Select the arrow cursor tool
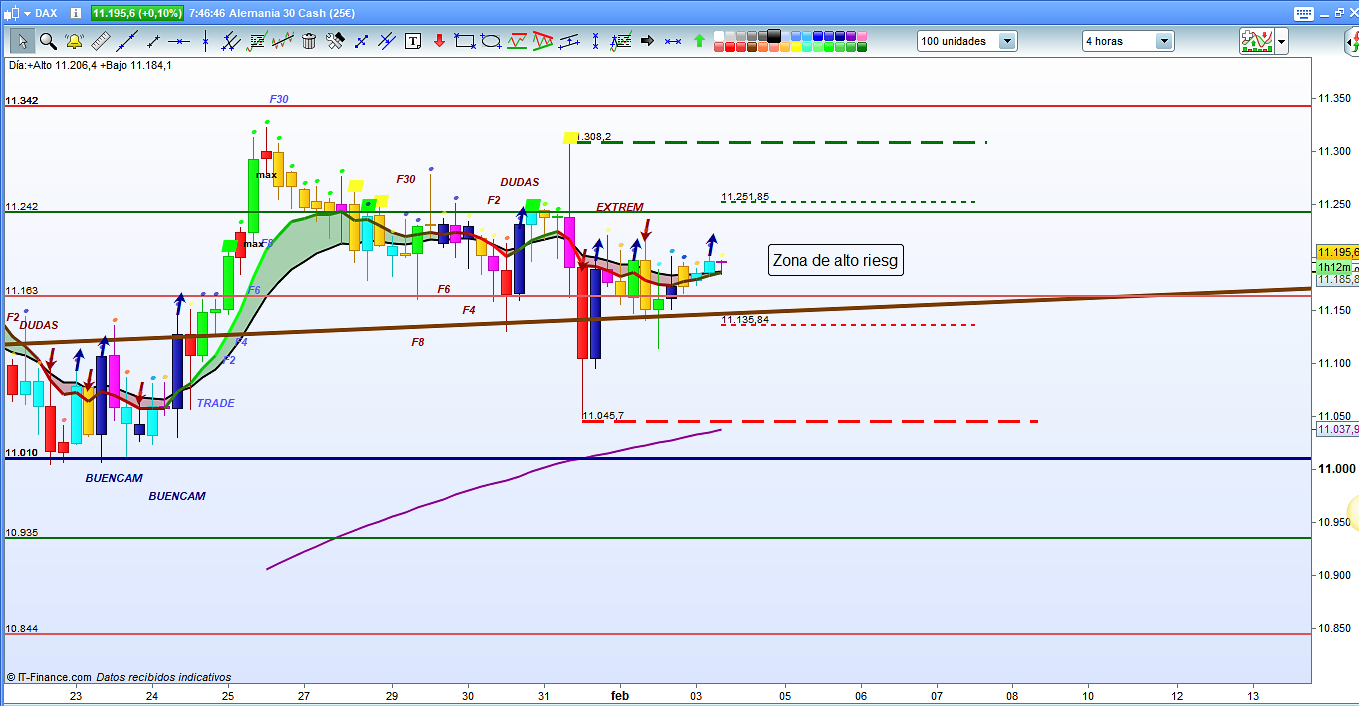Image resolution: width=1359 pixels, height=706 pixels. pyautogui.click(x=22, y=41)
